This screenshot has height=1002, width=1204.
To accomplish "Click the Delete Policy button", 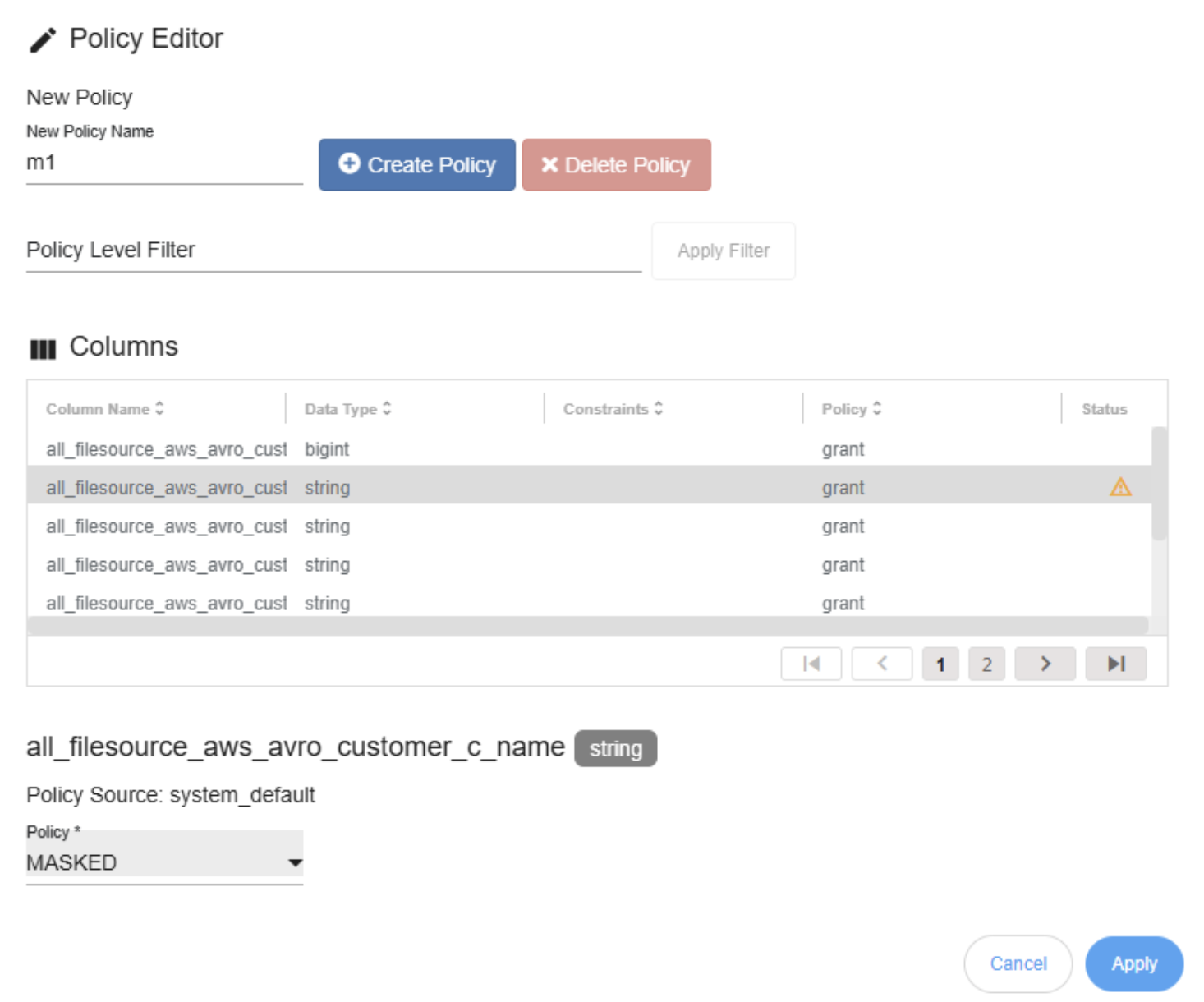I will (616, 165).
